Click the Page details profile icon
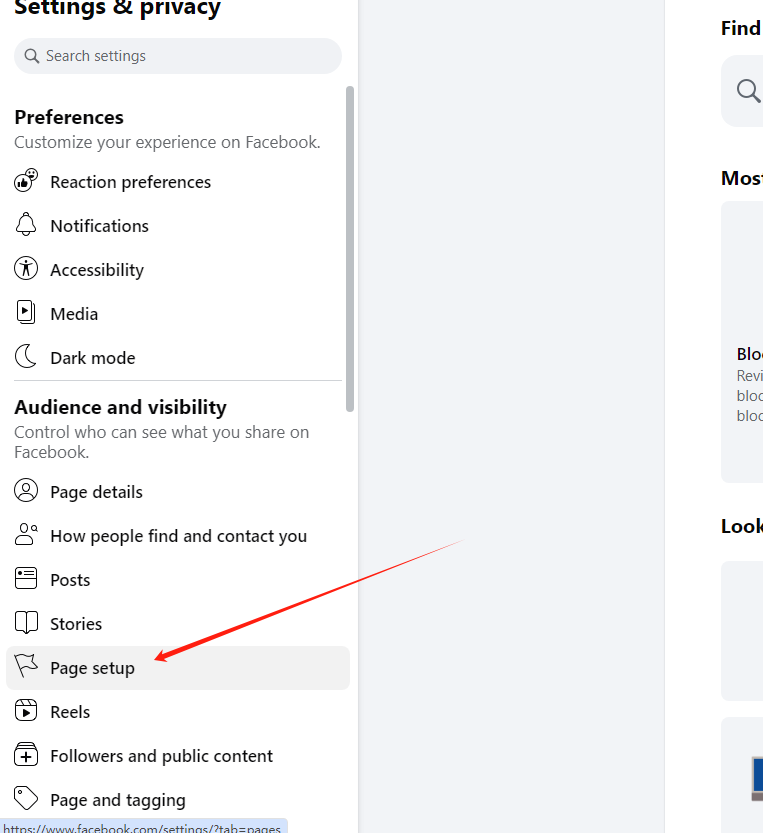The width and height of the screenshot is (763, 833). [x=26, y=492]
